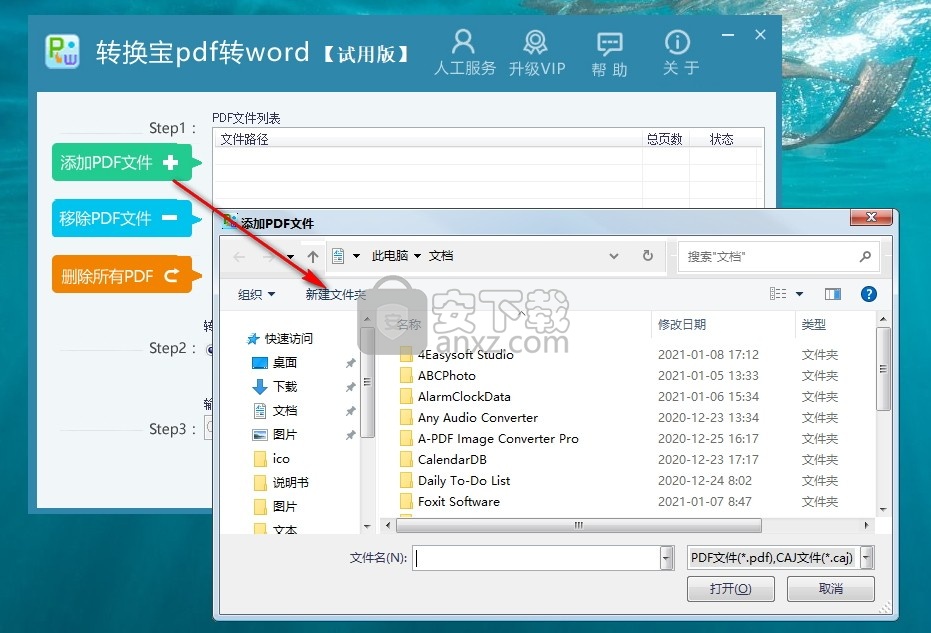The image size is (931, 633).
Task: Open recent locations dropdown arrow
Action: (290, 257)
